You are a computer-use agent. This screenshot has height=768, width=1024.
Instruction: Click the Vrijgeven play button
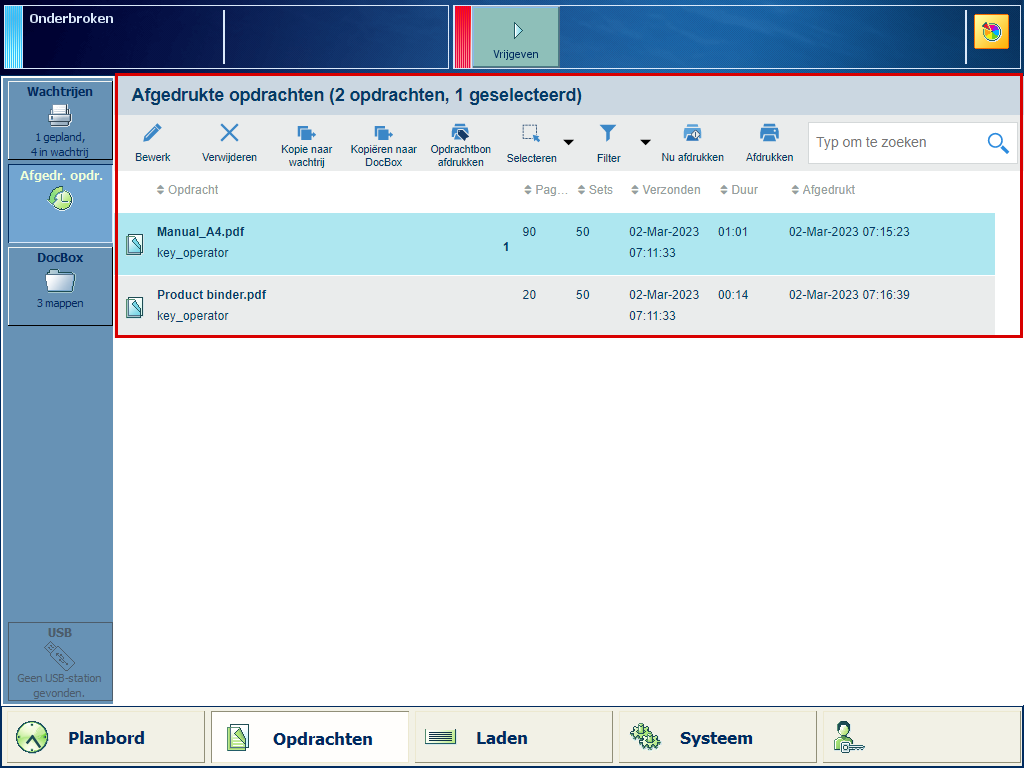click(516, 37)
